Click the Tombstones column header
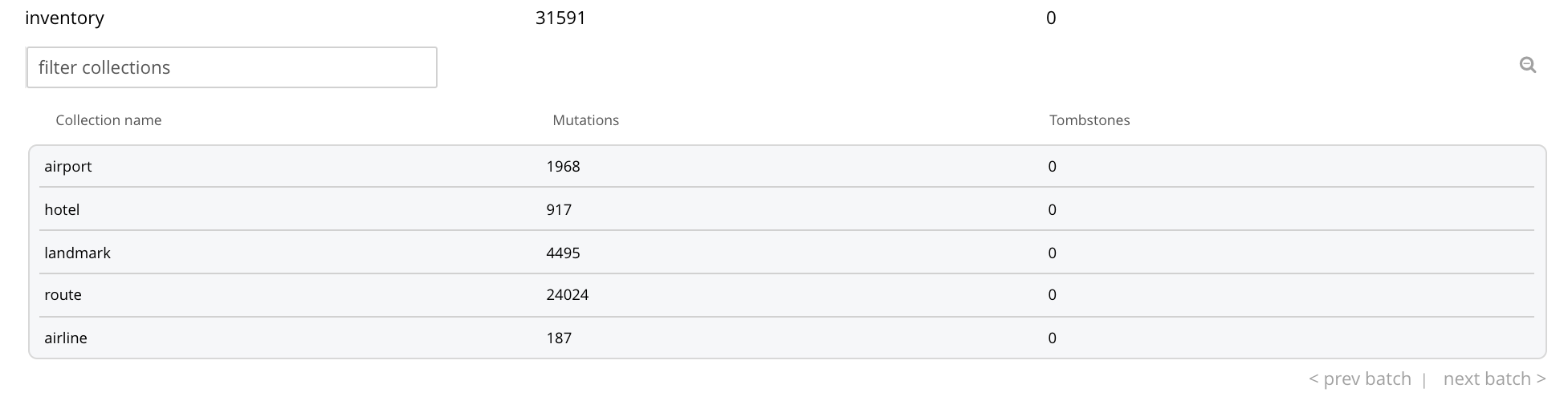Viewport: 1568px width, 409px height. (1089, 120)
